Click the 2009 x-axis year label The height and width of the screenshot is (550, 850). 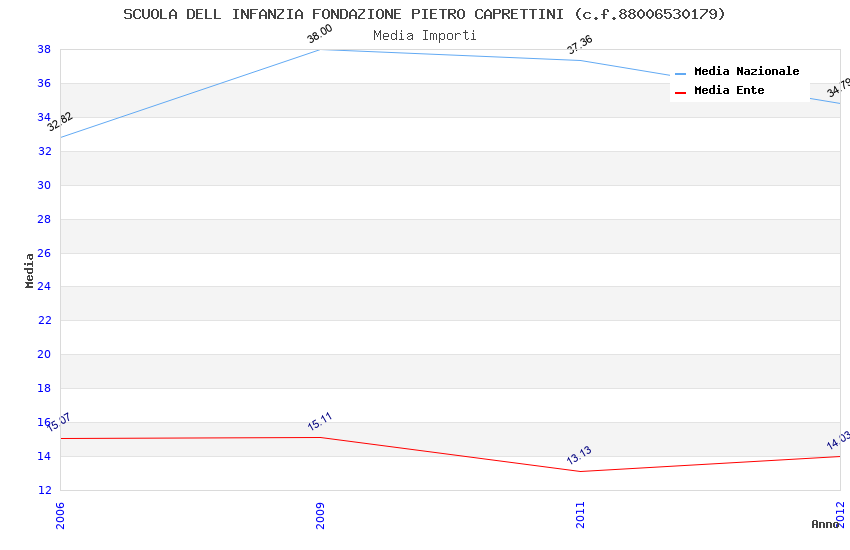coord(320,515)
